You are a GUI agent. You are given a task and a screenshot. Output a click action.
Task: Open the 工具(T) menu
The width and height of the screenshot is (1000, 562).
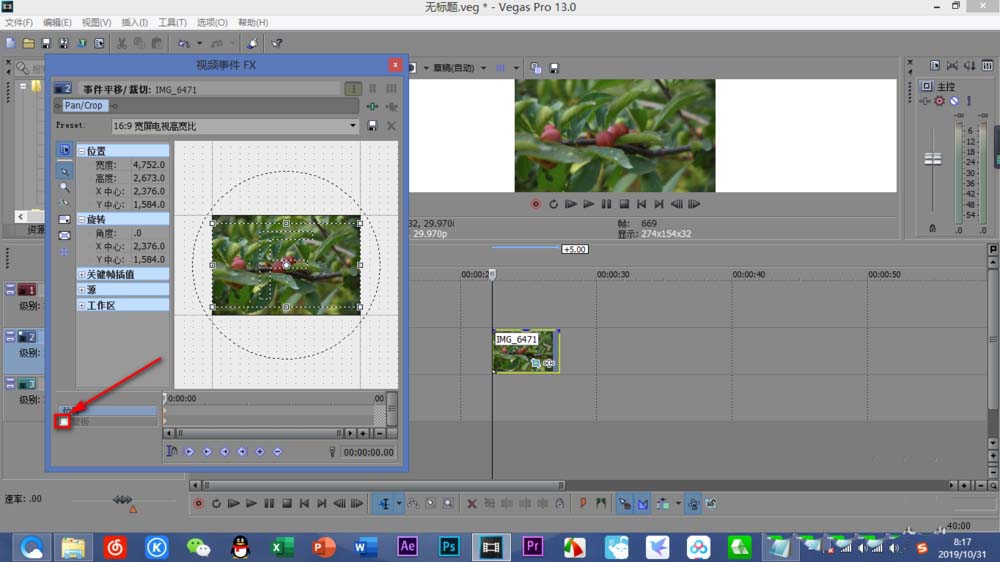tap(172, 22)
